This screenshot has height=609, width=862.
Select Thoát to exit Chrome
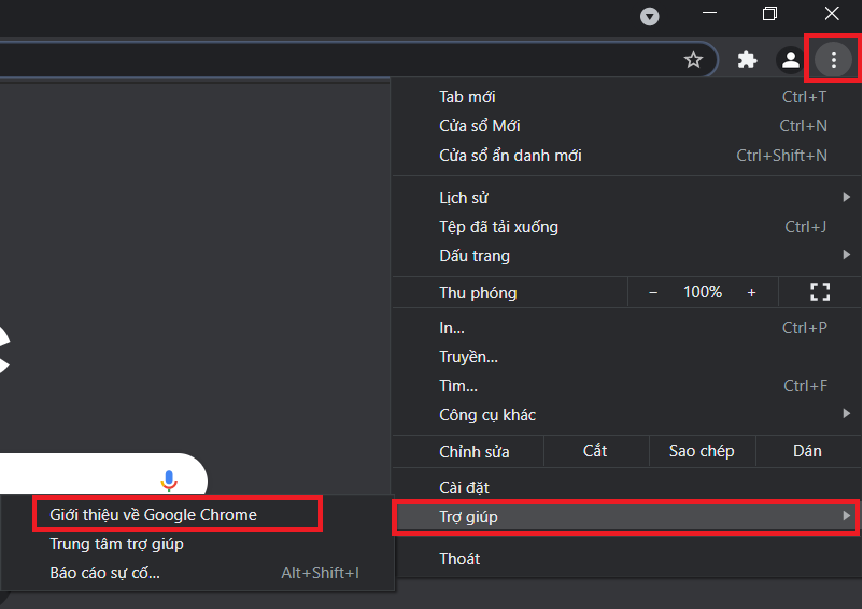pyautogui.click(x=600, y=558)
